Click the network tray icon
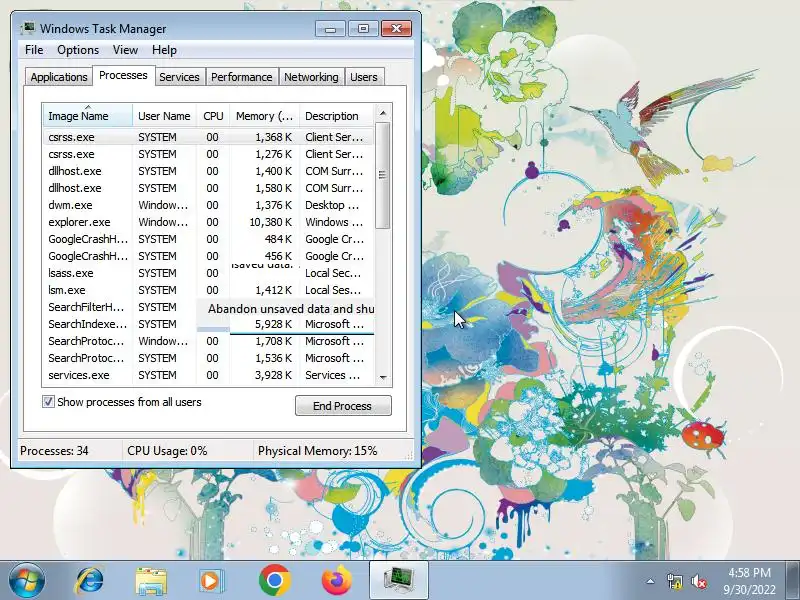800x600 pixels. tap(674, 581)
